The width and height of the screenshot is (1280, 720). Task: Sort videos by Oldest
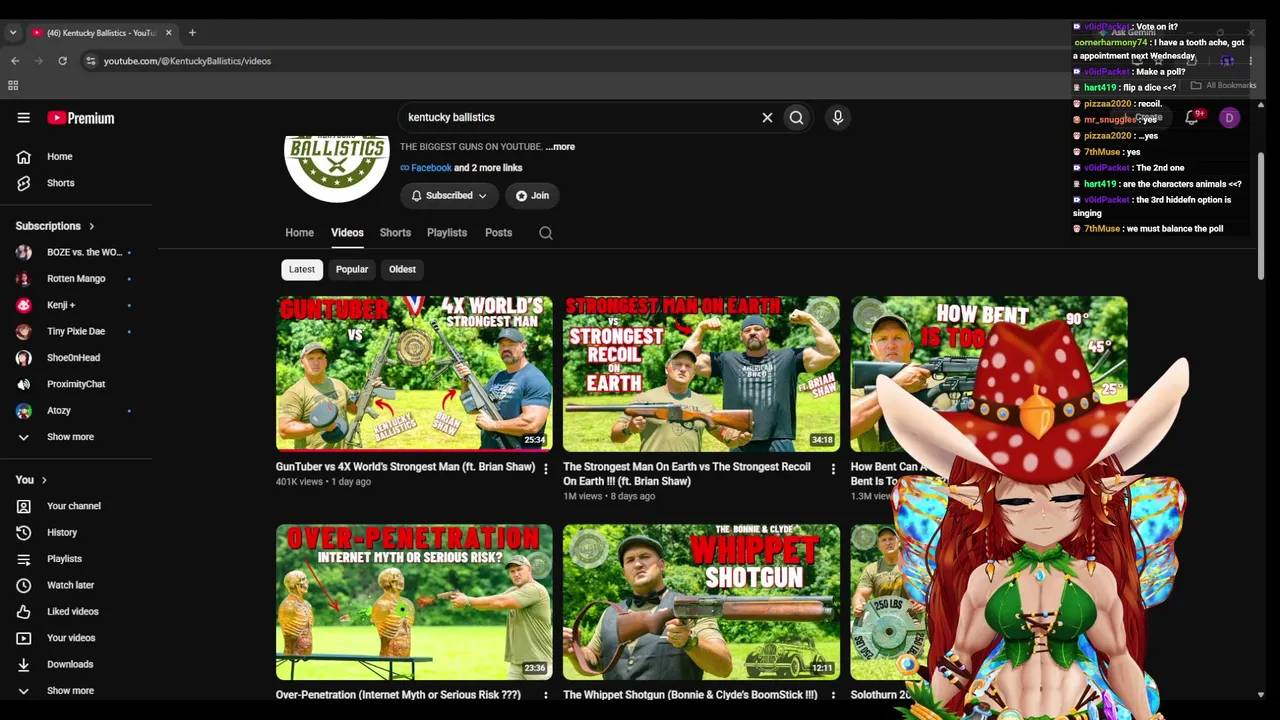pos(402,269)
